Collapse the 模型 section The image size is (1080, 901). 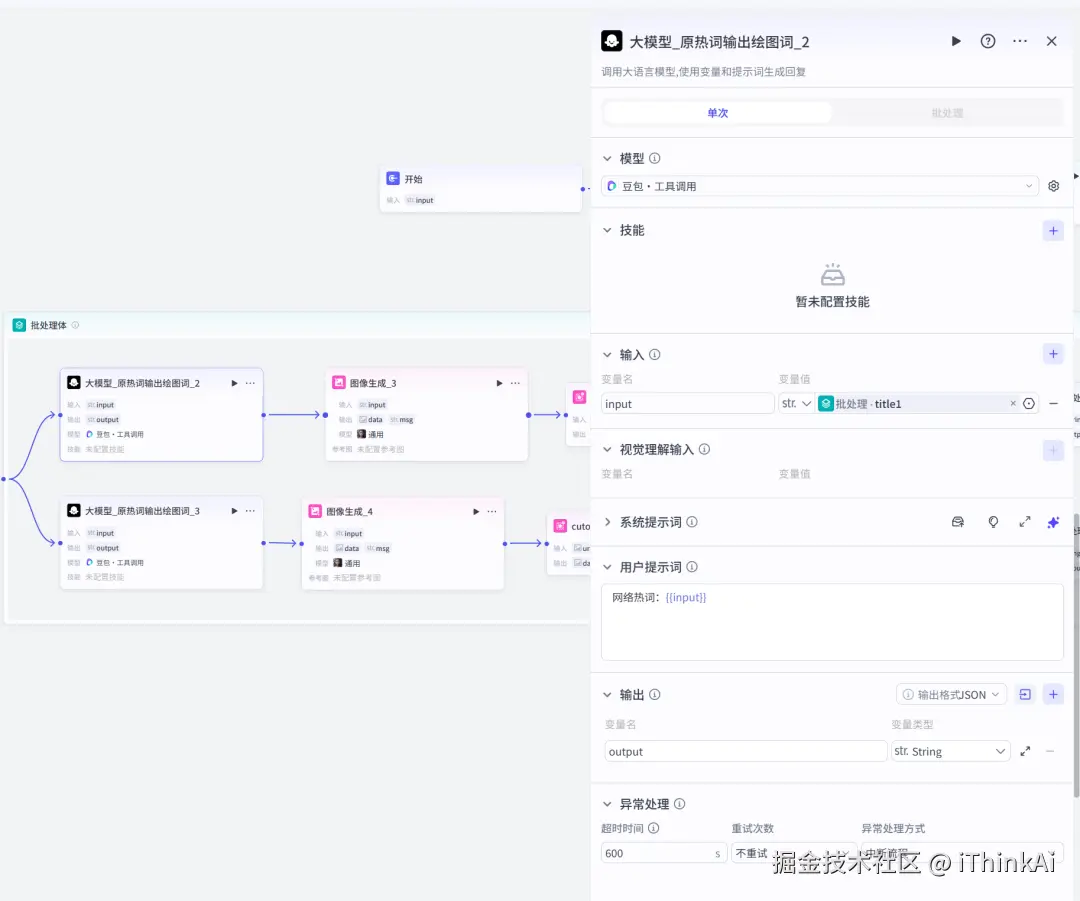coord(607,158)
